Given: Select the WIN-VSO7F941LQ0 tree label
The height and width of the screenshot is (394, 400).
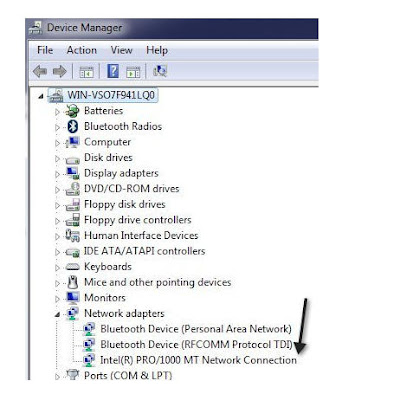Looking at the screenshot, I should tap(111, 95).
